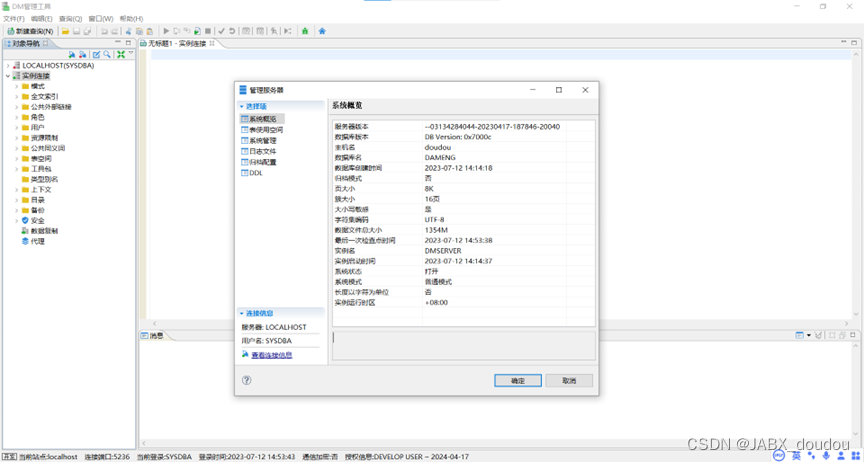Select 数据复制 in the object tree
The width and height of the screenshot is (864, 462).
coord(44,231)
